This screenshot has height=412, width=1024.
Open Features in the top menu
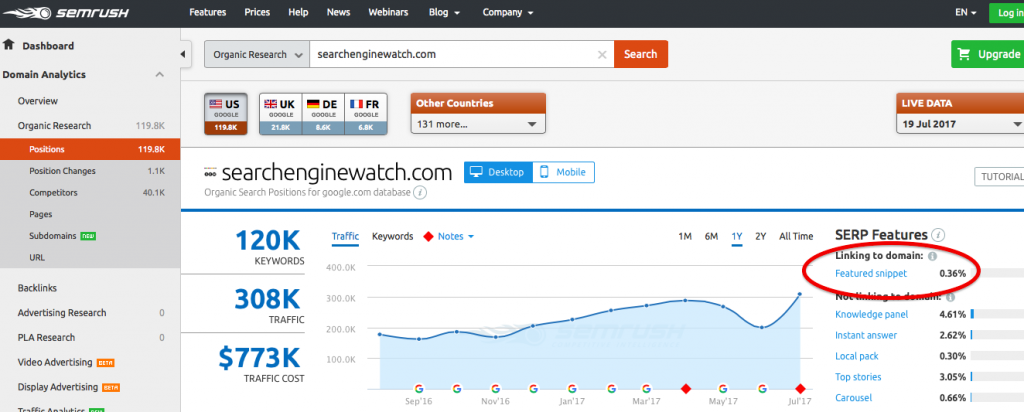[x=208, y=12]
